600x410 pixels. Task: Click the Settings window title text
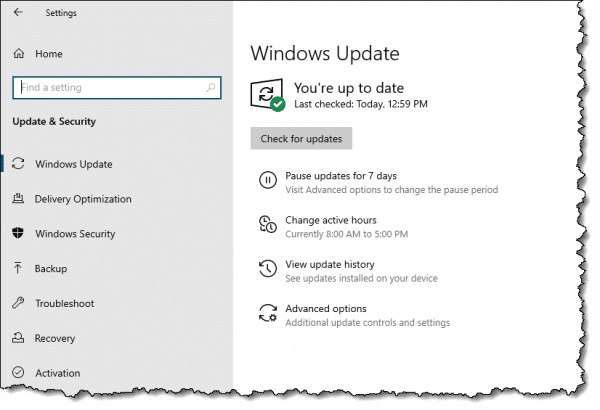(x=61, y=13)
